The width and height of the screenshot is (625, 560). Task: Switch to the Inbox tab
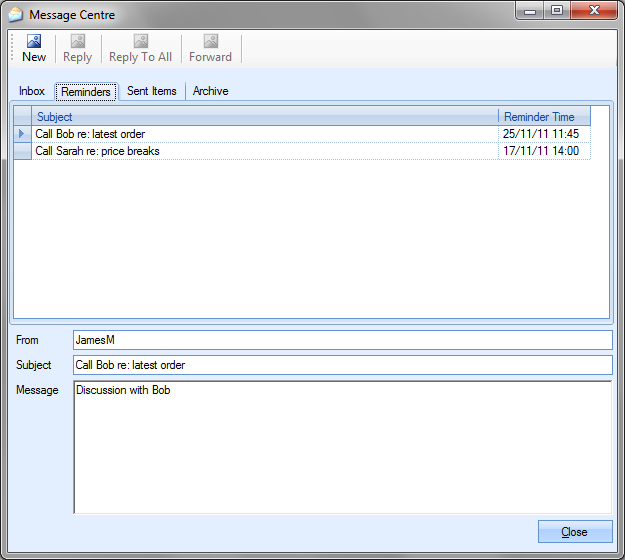tap(31, 91)
